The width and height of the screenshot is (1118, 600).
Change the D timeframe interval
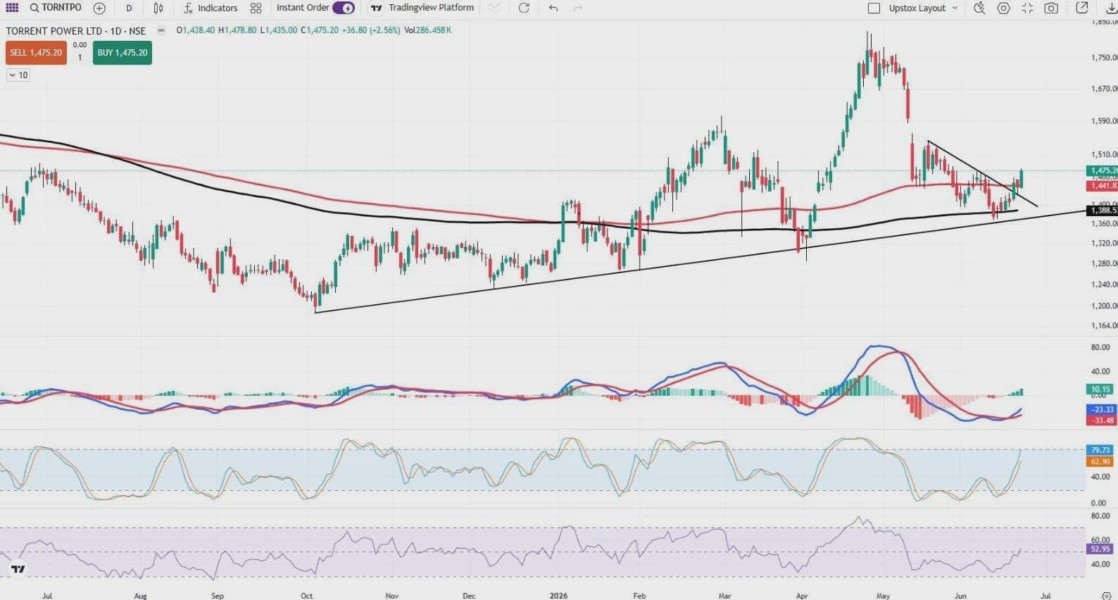129,8
